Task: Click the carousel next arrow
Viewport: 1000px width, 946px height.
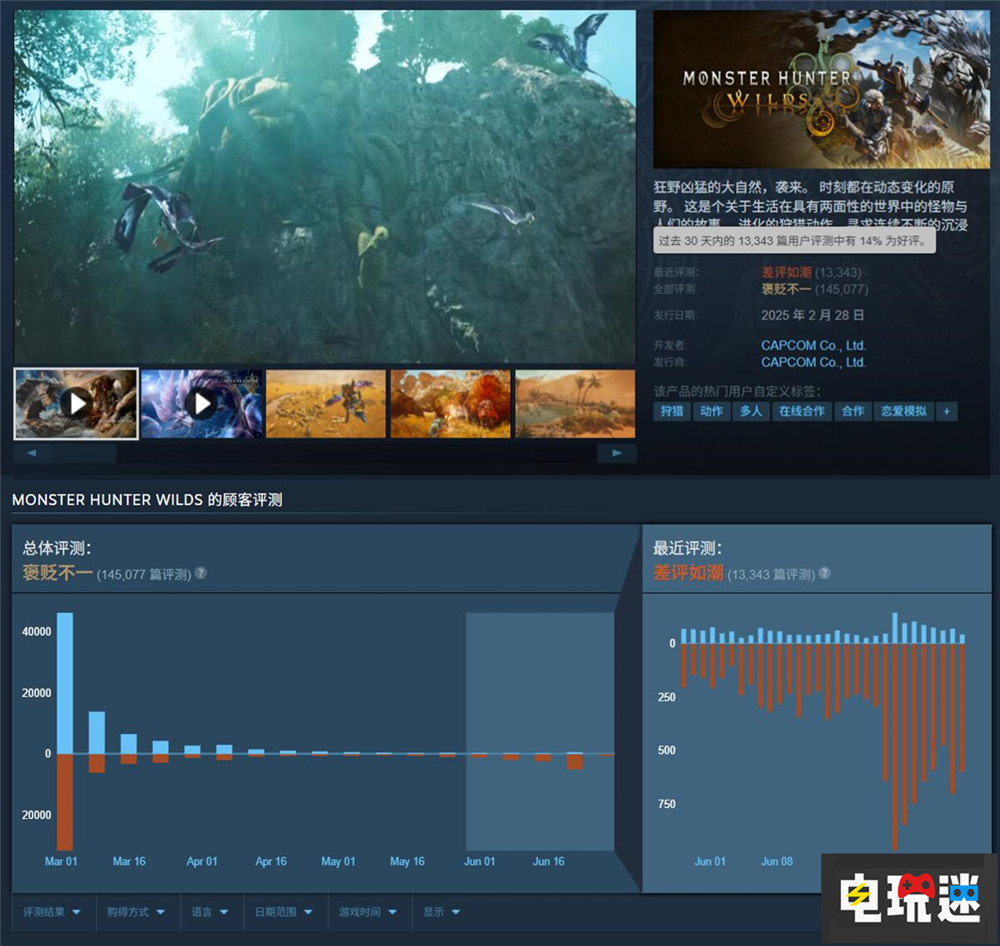Action: click(x=617, y=452)
